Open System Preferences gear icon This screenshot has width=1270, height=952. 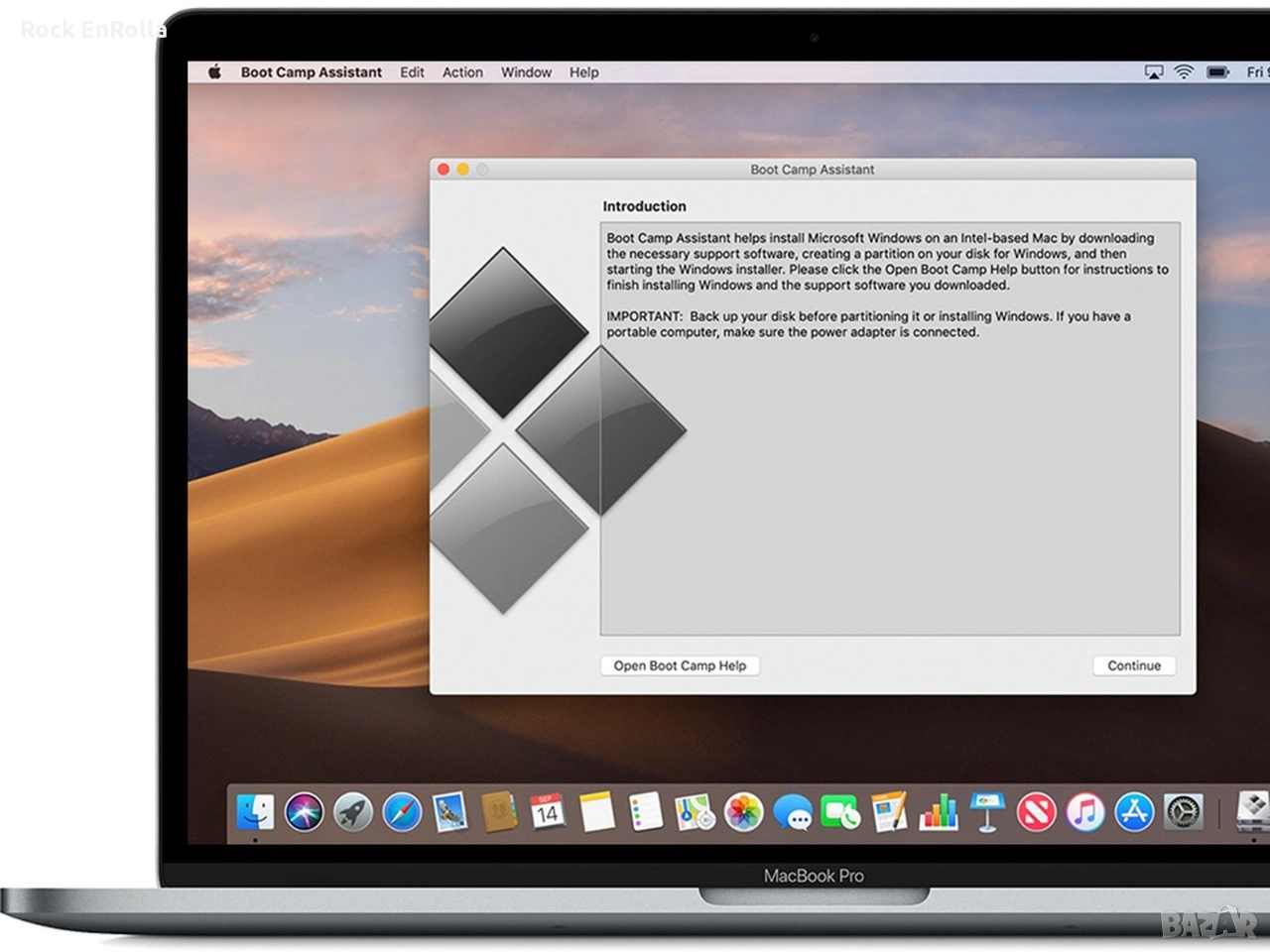(1183, 812)
